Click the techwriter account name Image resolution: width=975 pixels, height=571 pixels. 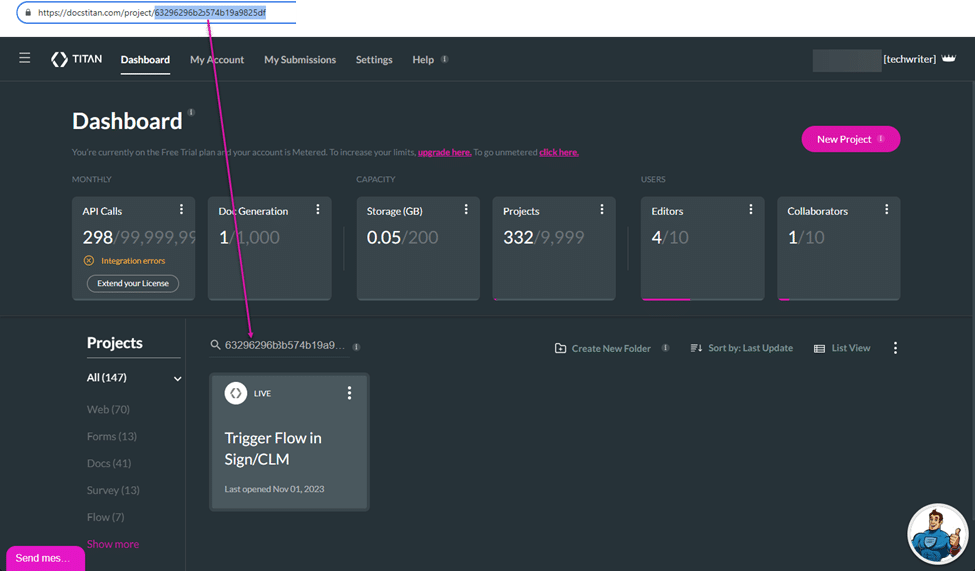(x=909, y=59)
